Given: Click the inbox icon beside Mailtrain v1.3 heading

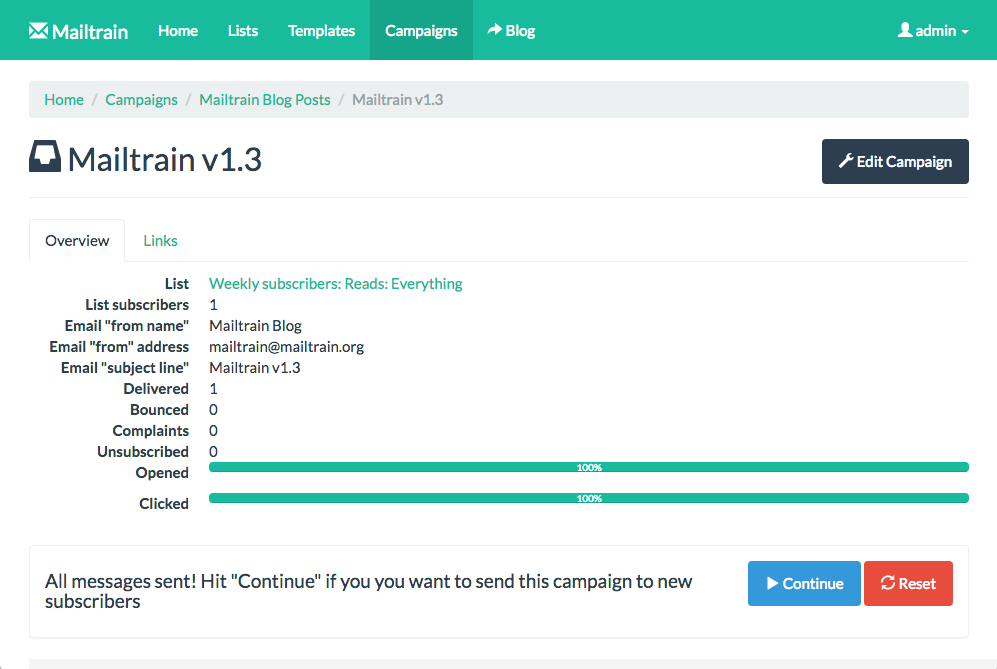Looking at the screenshot, I should (x=45, y=157).
